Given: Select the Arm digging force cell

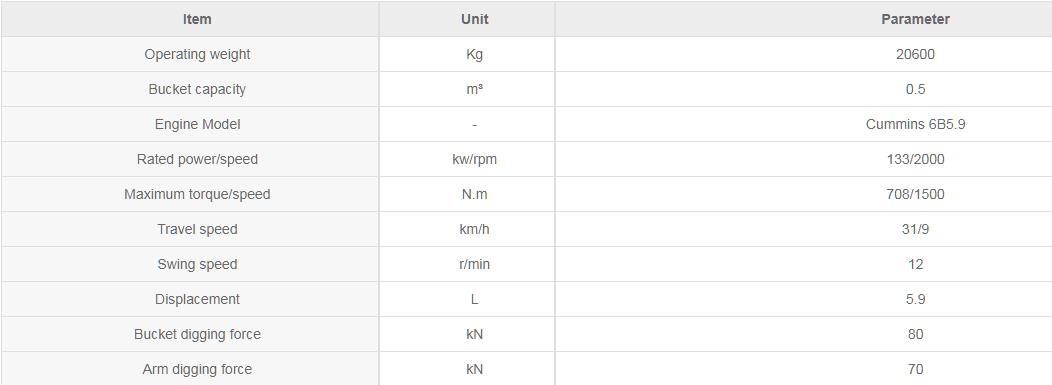Looking at the screenshot, I should pyautogui.click(x=197, y=369).
